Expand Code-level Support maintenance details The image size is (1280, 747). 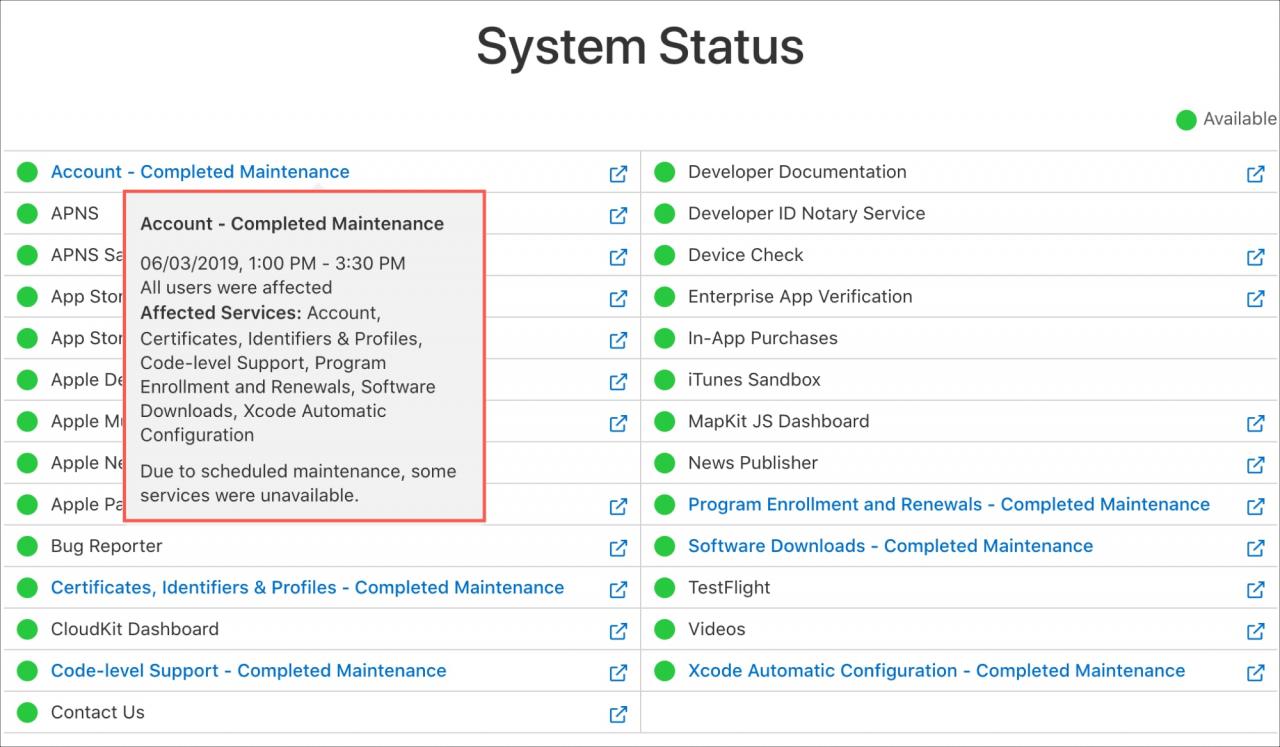249,671
